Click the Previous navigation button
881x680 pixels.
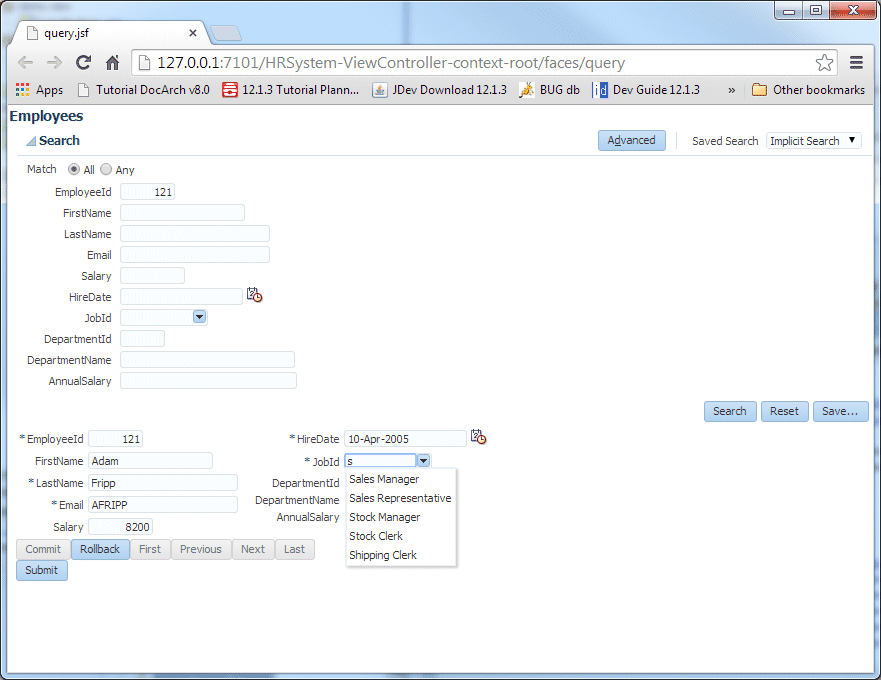click(201, 549)
